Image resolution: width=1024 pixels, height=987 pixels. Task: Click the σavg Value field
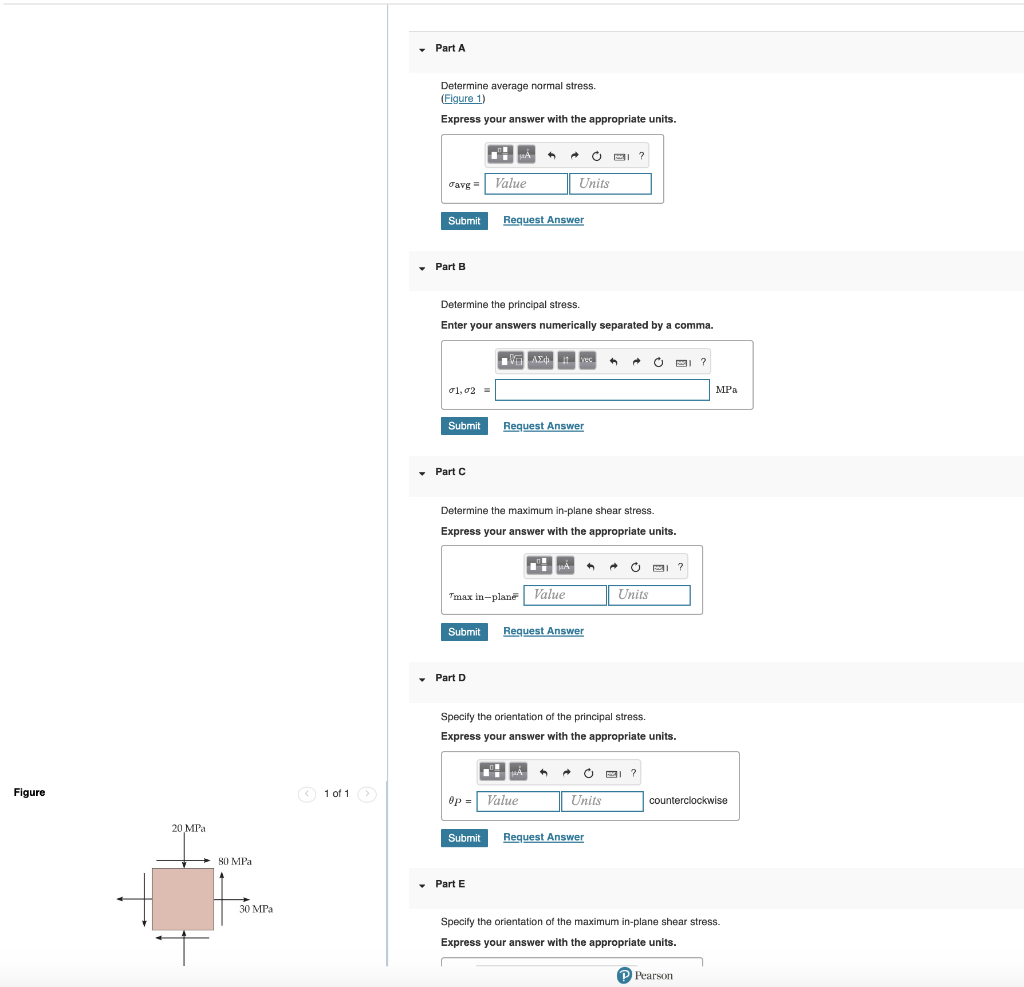[526, 184]
